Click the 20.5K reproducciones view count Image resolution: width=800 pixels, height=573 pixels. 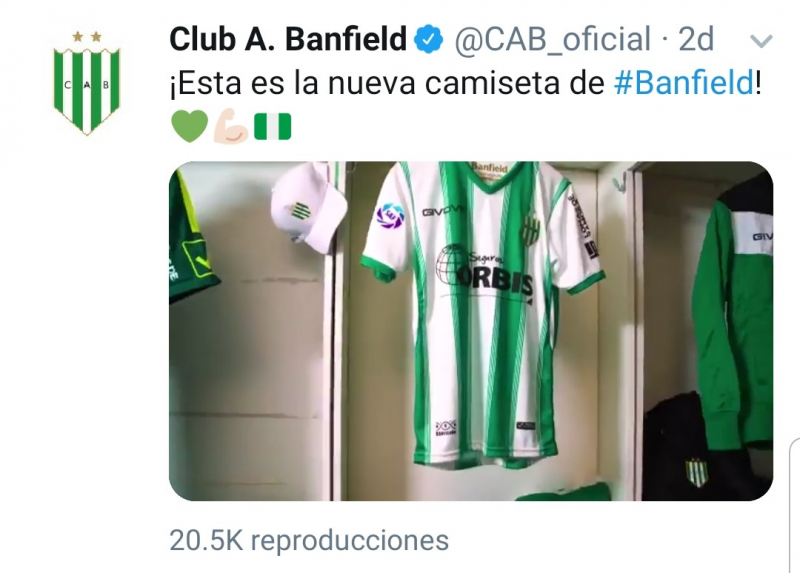pos(309,540)
